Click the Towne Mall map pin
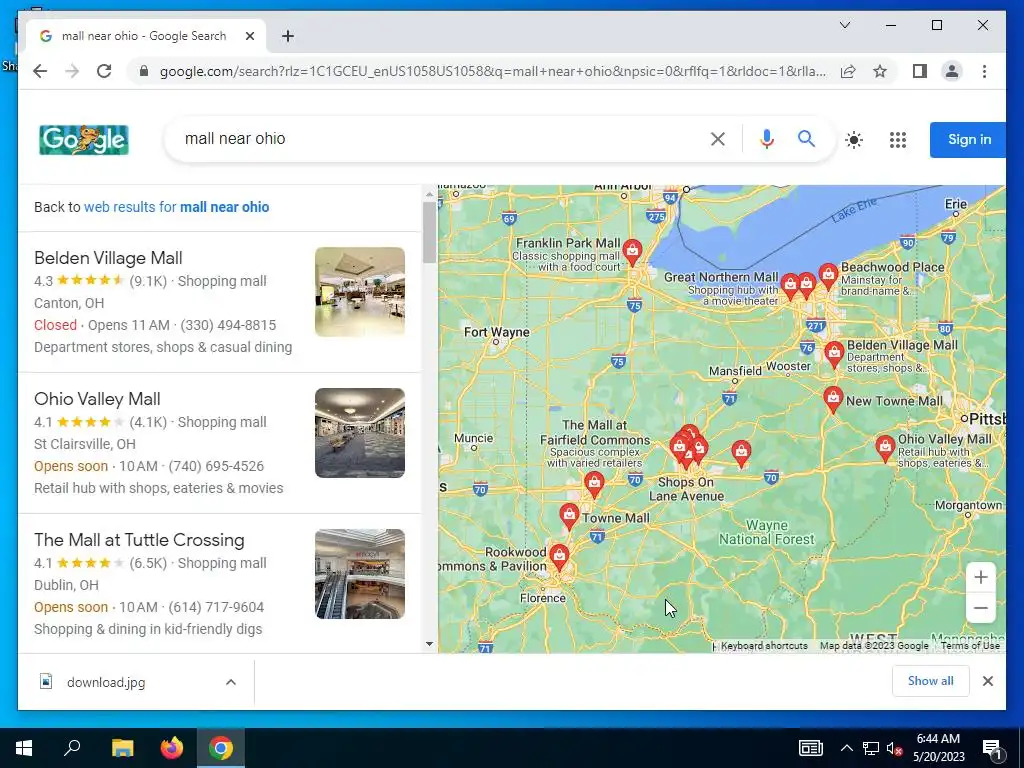 click(x=569, y=515)
